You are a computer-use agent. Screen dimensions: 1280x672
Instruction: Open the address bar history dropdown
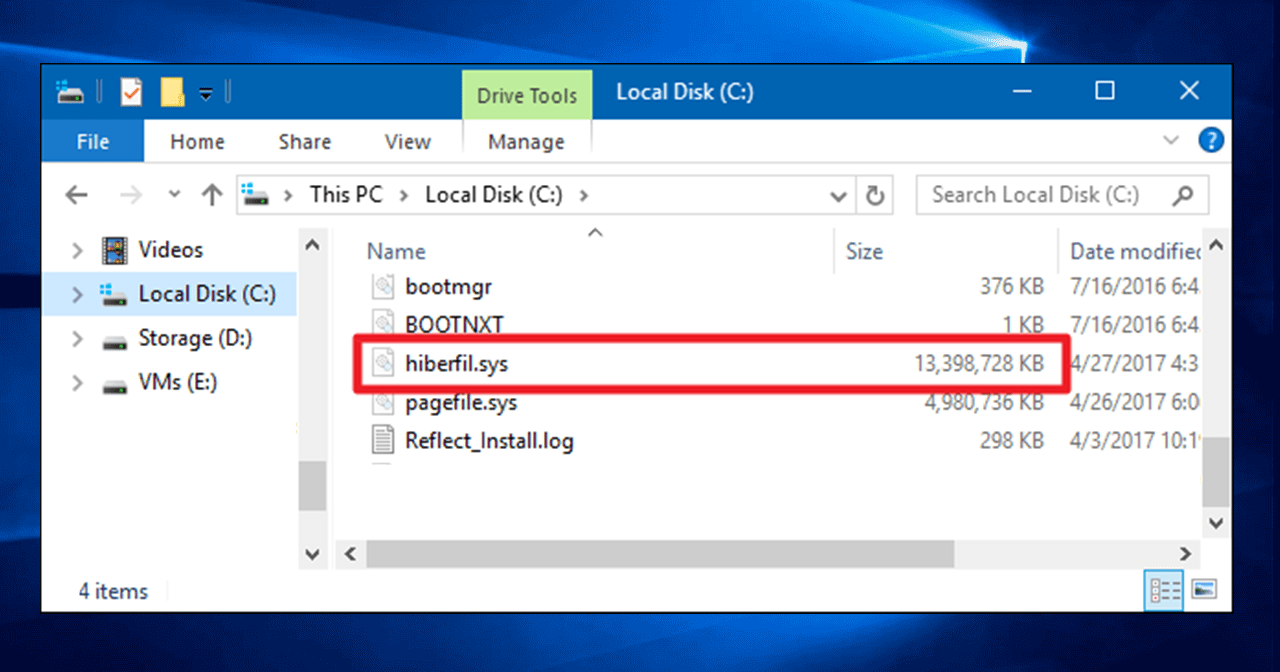coord(840,195)
